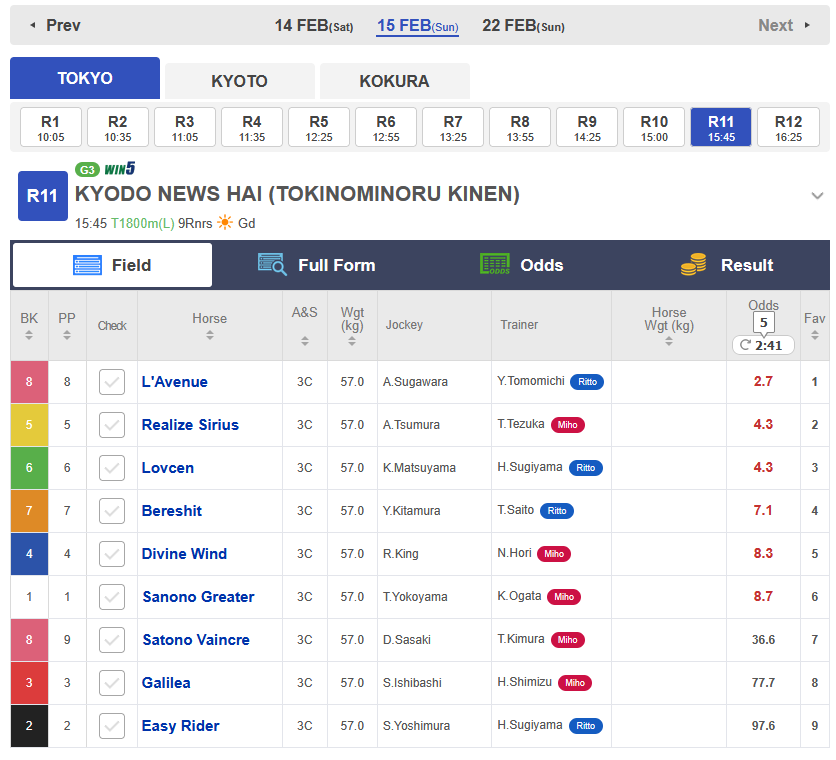Select the 14 FEB (Sat) date
This screenshot has height=760, width=836.
(314, 26)
